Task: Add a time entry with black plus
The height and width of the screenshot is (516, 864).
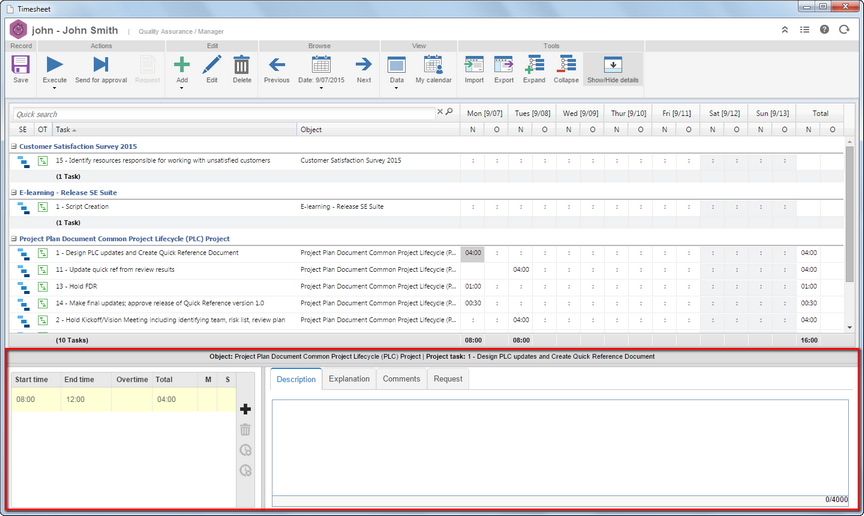Action: pyautogui.click(x=245, y=409)
